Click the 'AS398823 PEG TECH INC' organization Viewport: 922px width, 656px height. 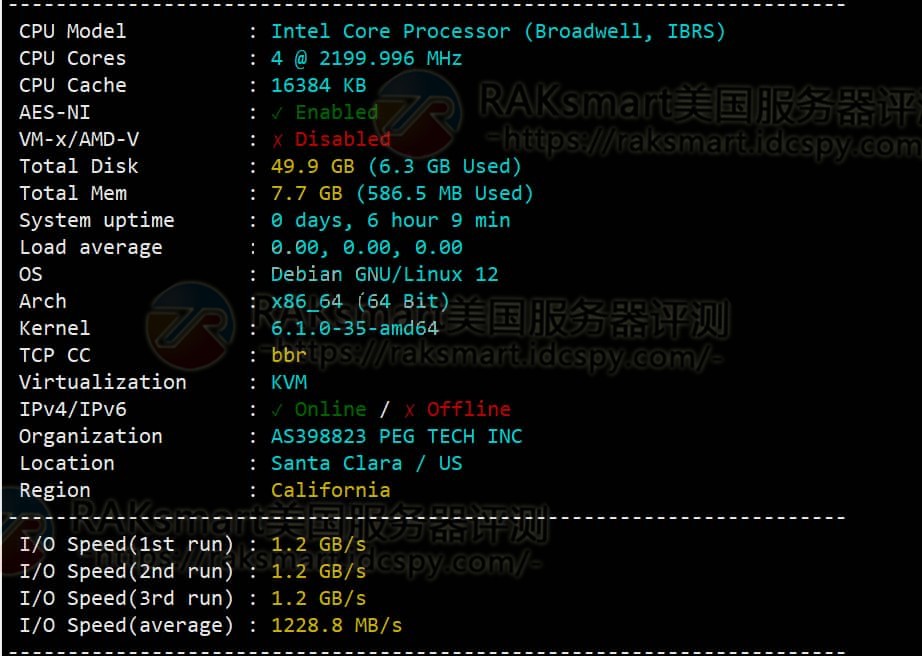click(x=396, y=436)
